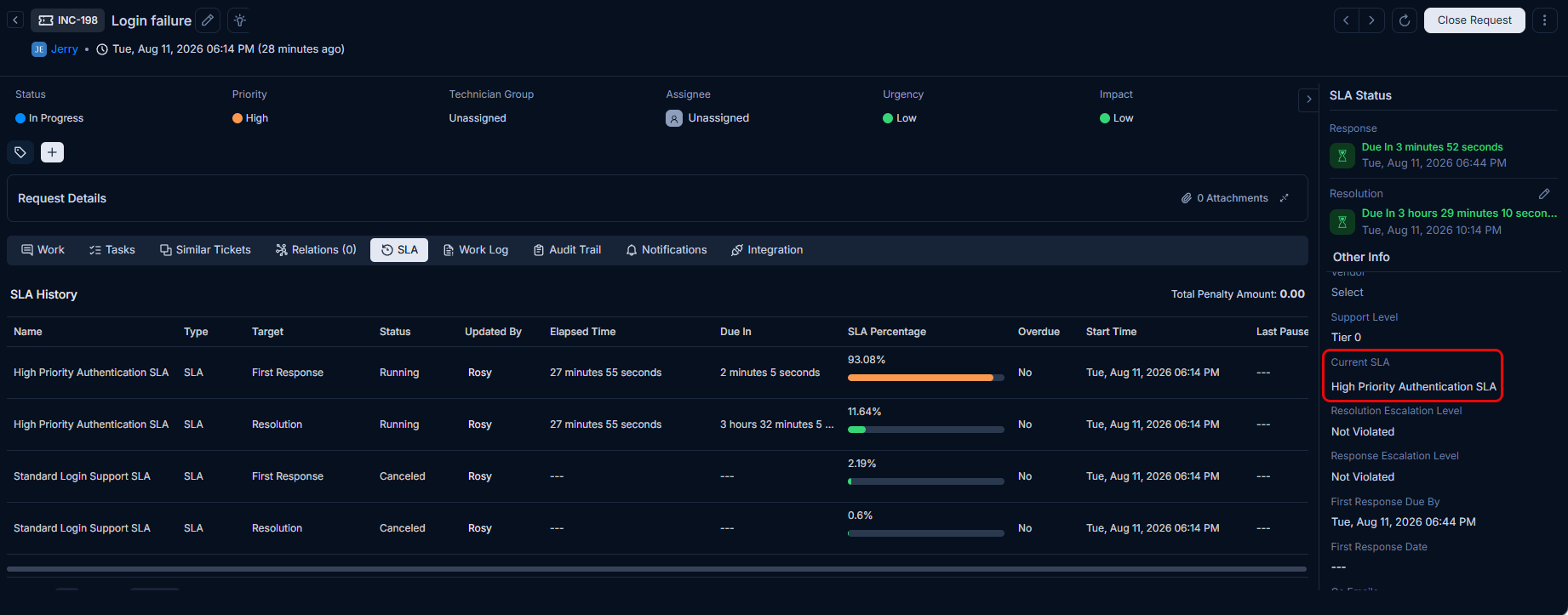The height and width of the screenshot is (615, 1568).
Task: Add a tag with the plus button
Action: pos(52,152)
